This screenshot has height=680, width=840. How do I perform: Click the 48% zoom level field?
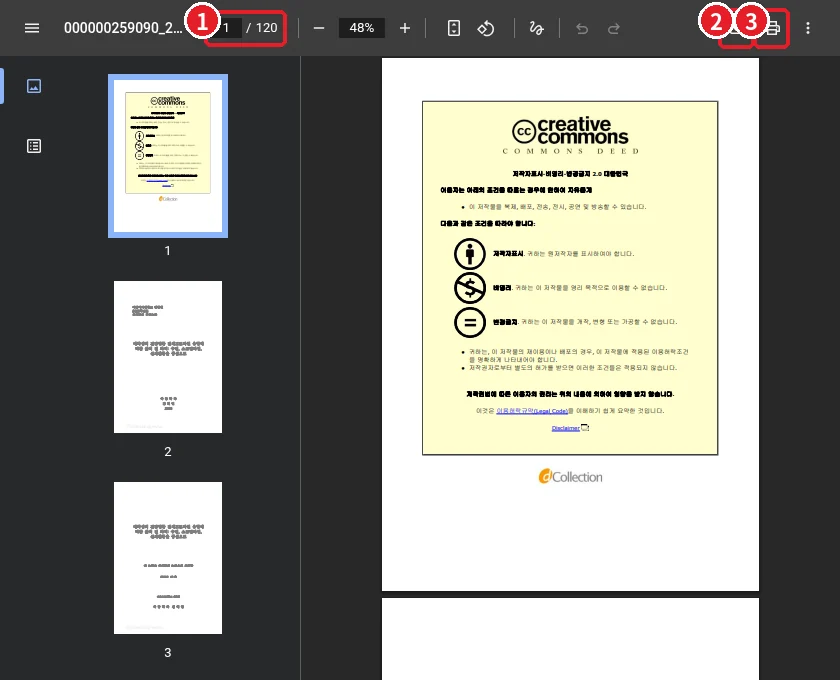tap(362, 28)
